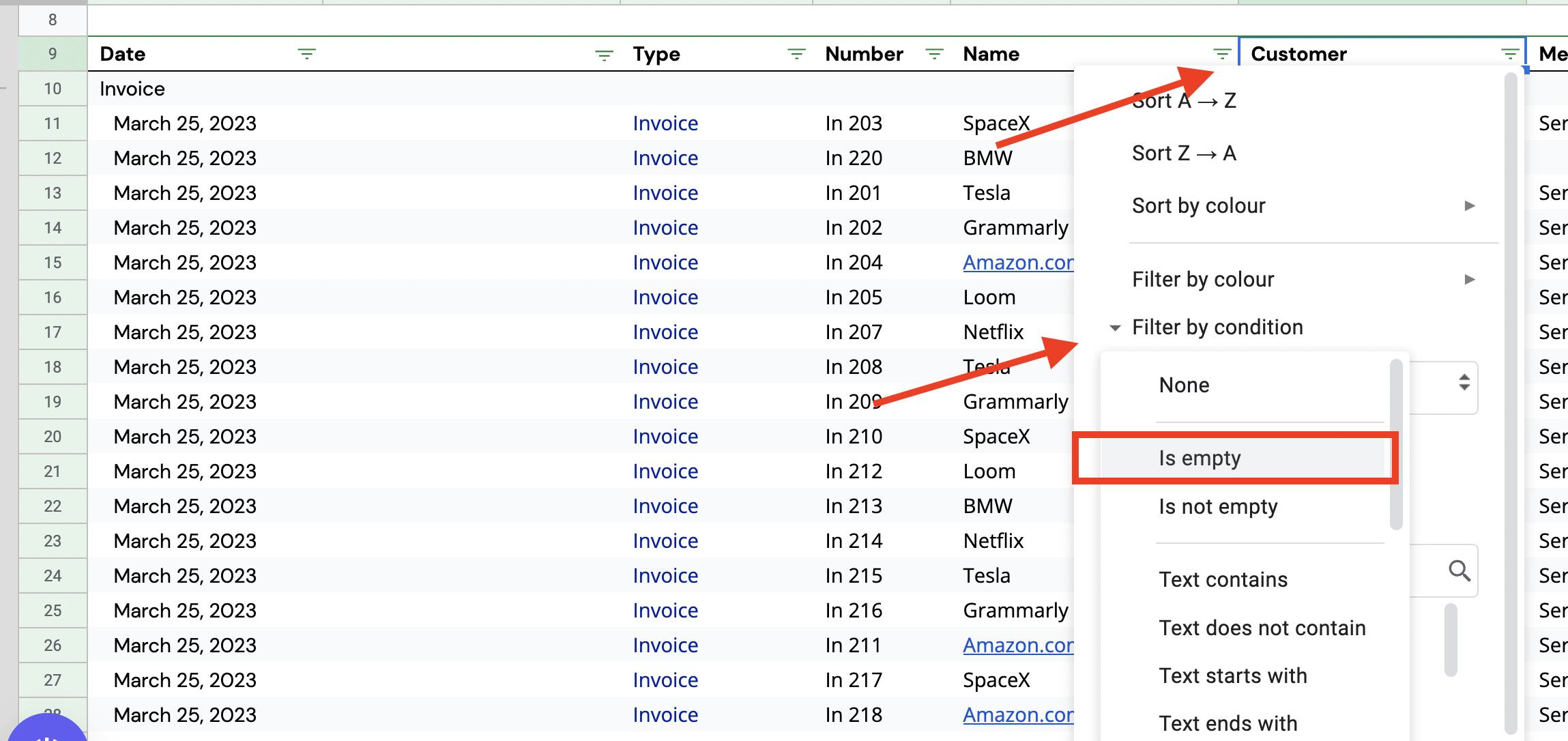Select the In 207 number cell

854,332
